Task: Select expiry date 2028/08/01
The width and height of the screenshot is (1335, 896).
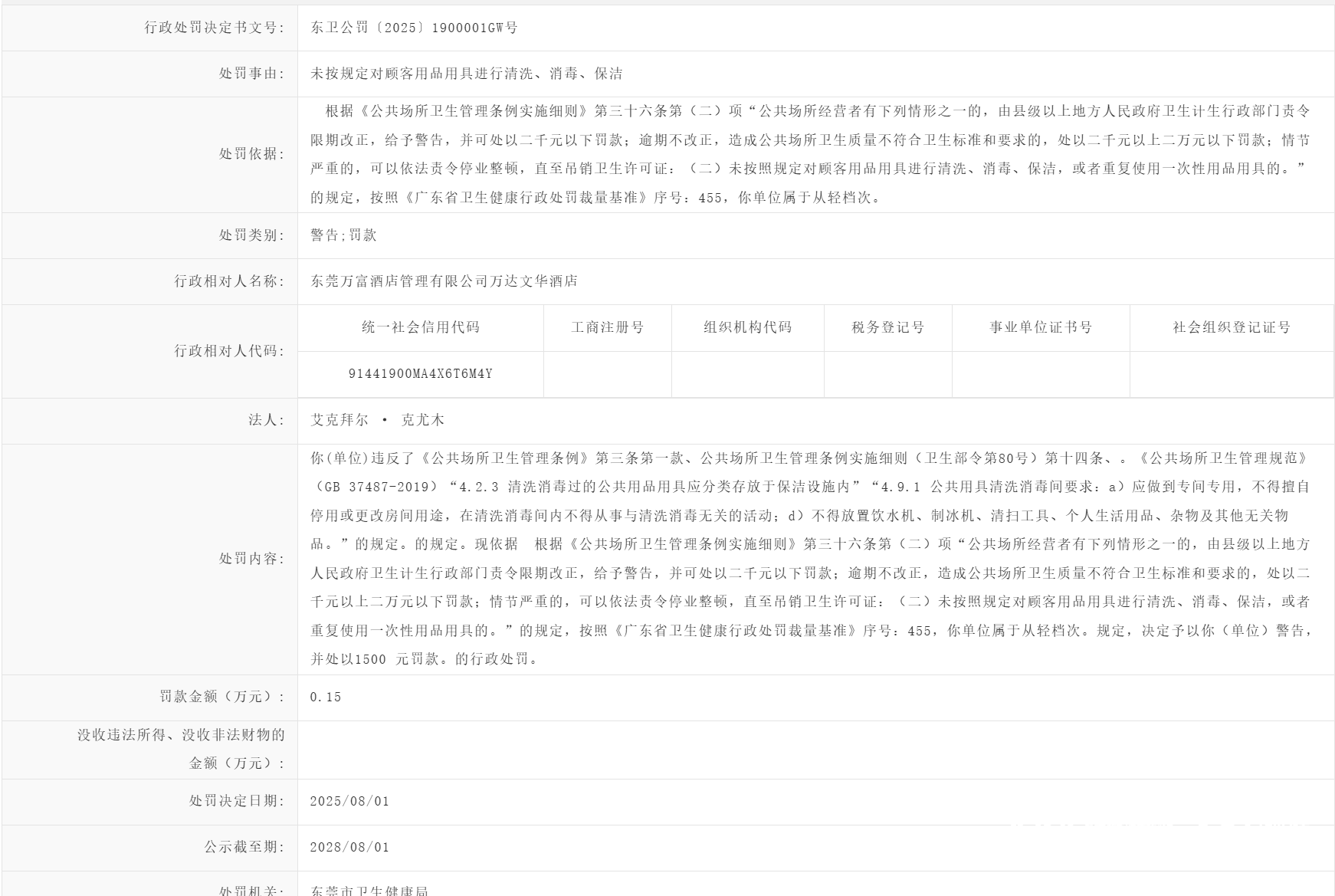Action: point(349,848)
